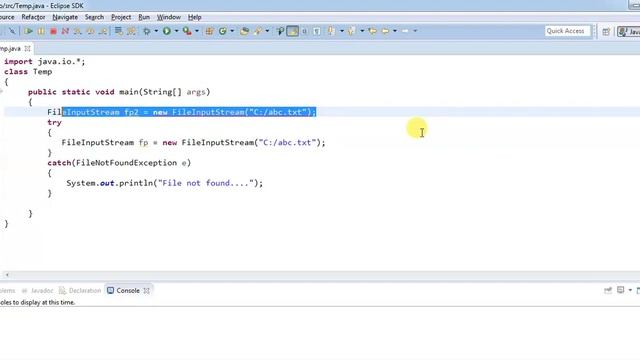Click the Step Over debug icon

click(91, 31)
